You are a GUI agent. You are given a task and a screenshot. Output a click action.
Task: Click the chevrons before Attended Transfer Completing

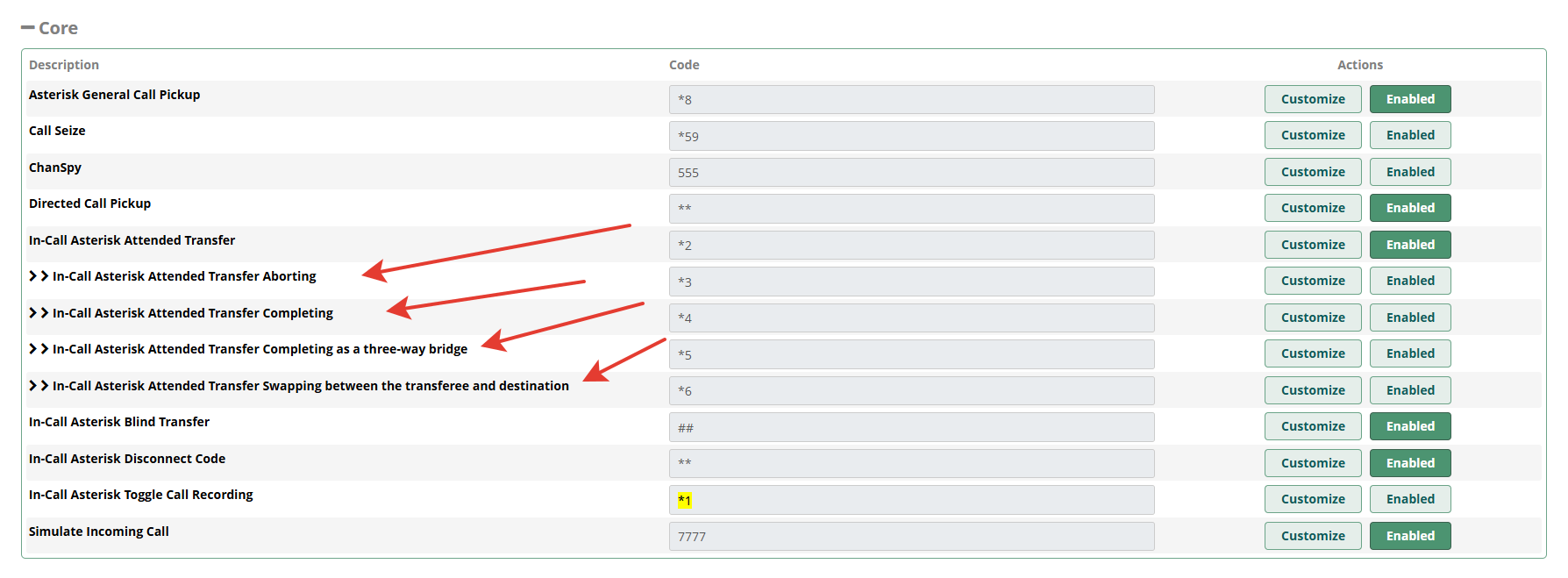39,313
